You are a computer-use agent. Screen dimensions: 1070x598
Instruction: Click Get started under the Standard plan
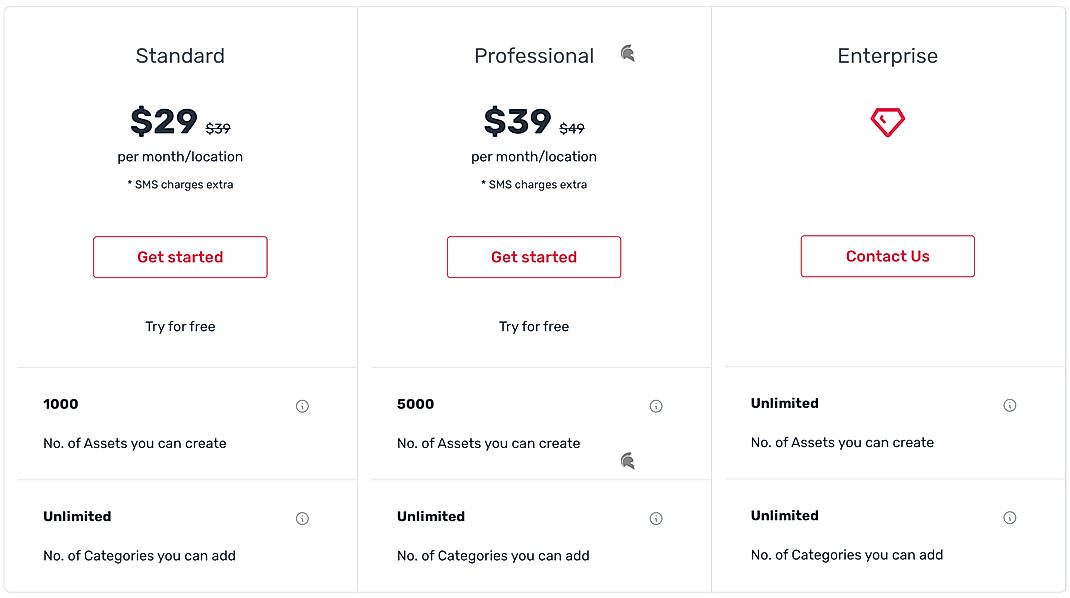pos(180,257)
